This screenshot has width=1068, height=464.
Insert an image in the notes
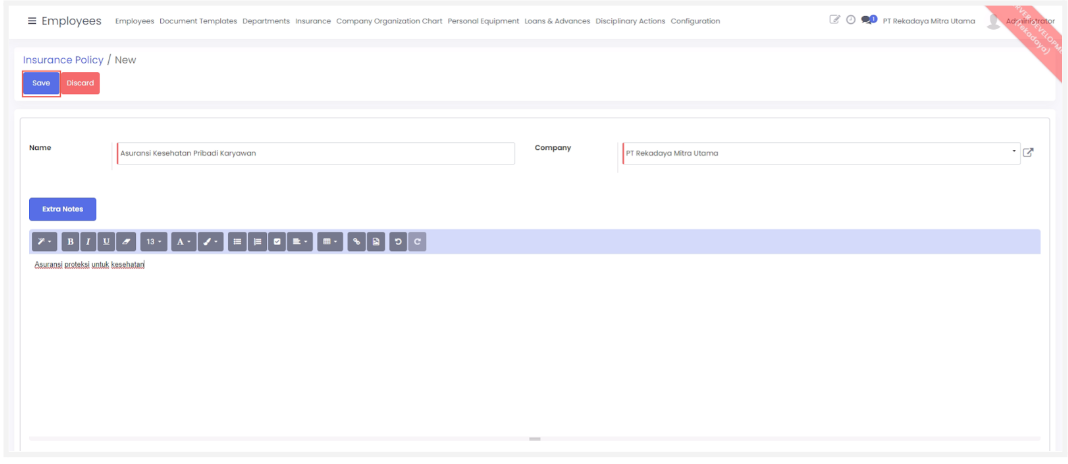click(376, 241)
